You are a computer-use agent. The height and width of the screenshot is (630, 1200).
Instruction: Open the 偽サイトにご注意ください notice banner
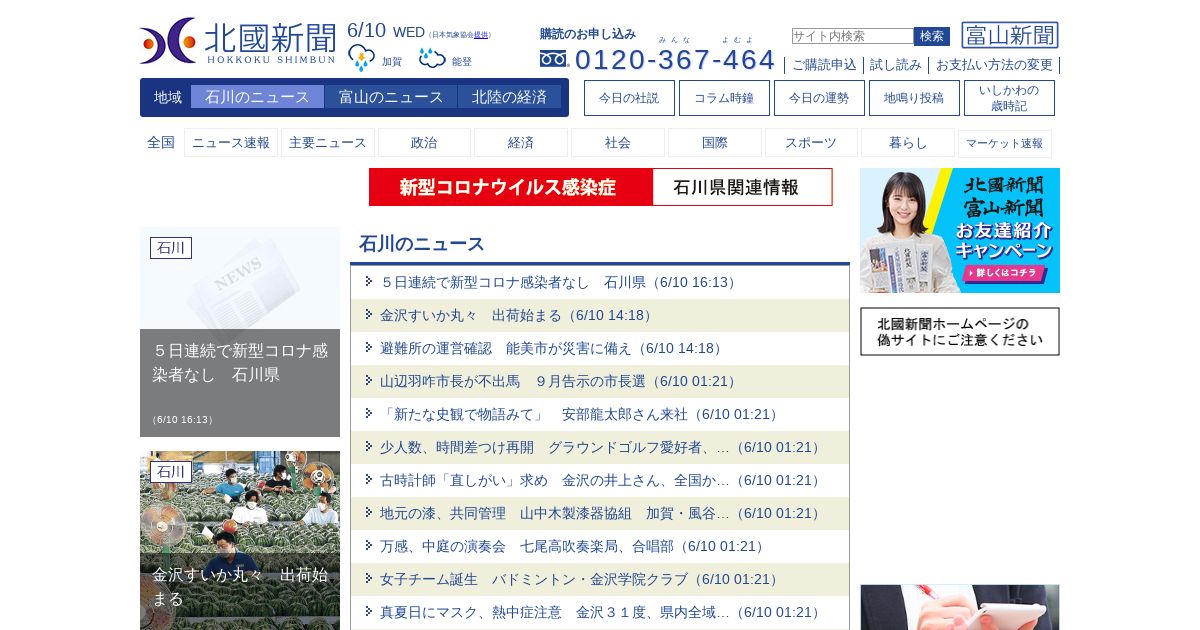point(960,331)
